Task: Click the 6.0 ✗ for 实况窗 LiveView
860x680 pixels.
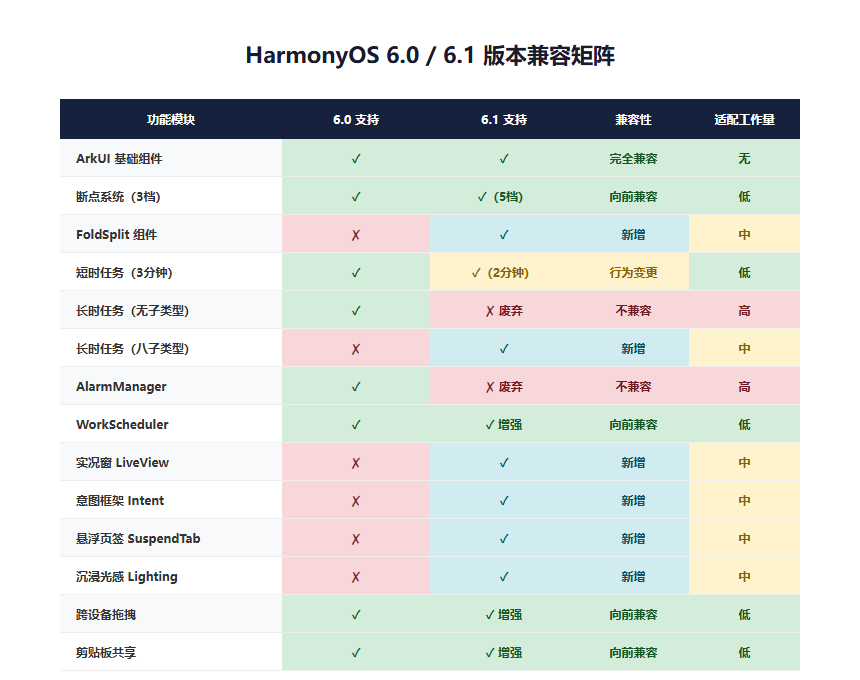Action: 356,463
